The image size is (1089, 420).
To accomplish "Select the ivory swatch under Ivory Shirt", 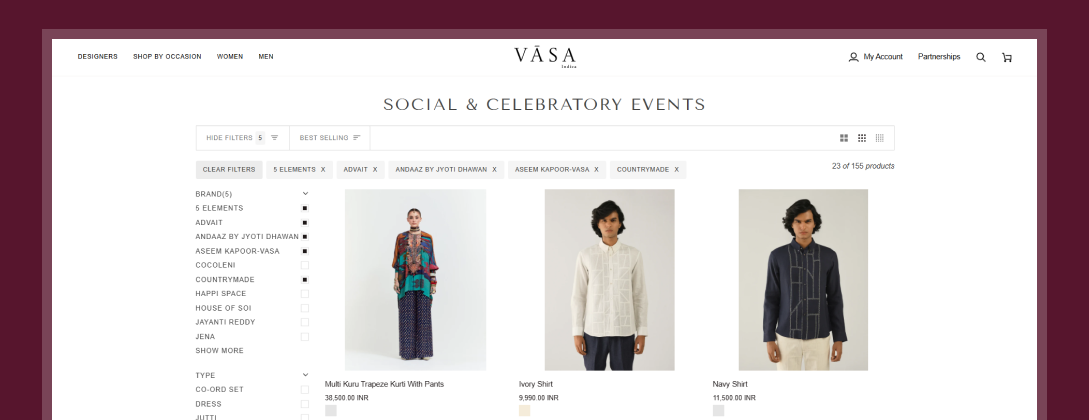I will coord(525,410).
